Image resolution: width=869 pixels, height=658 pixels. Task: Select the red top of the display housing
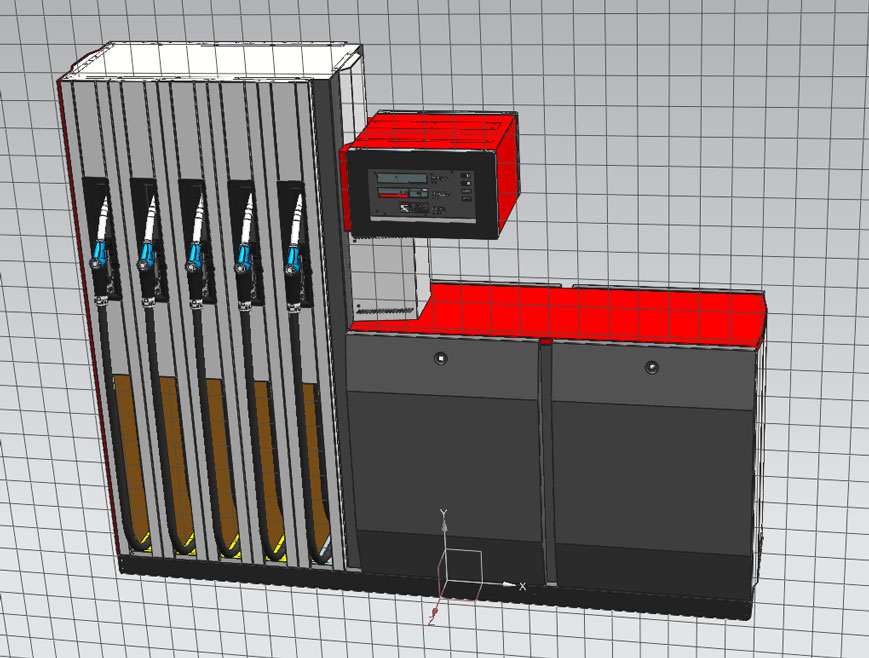click(x=430, y=130)
